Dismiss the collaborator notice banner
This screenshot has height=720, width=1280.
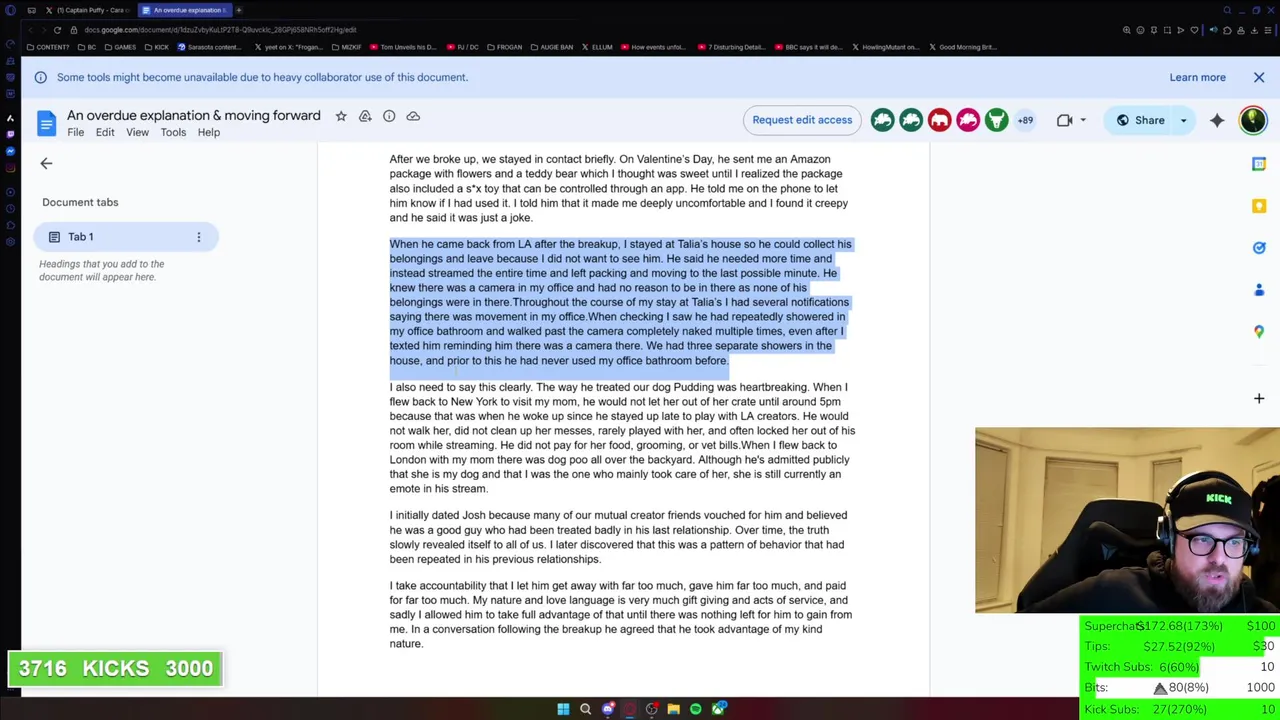click(x=1259, y=77)
